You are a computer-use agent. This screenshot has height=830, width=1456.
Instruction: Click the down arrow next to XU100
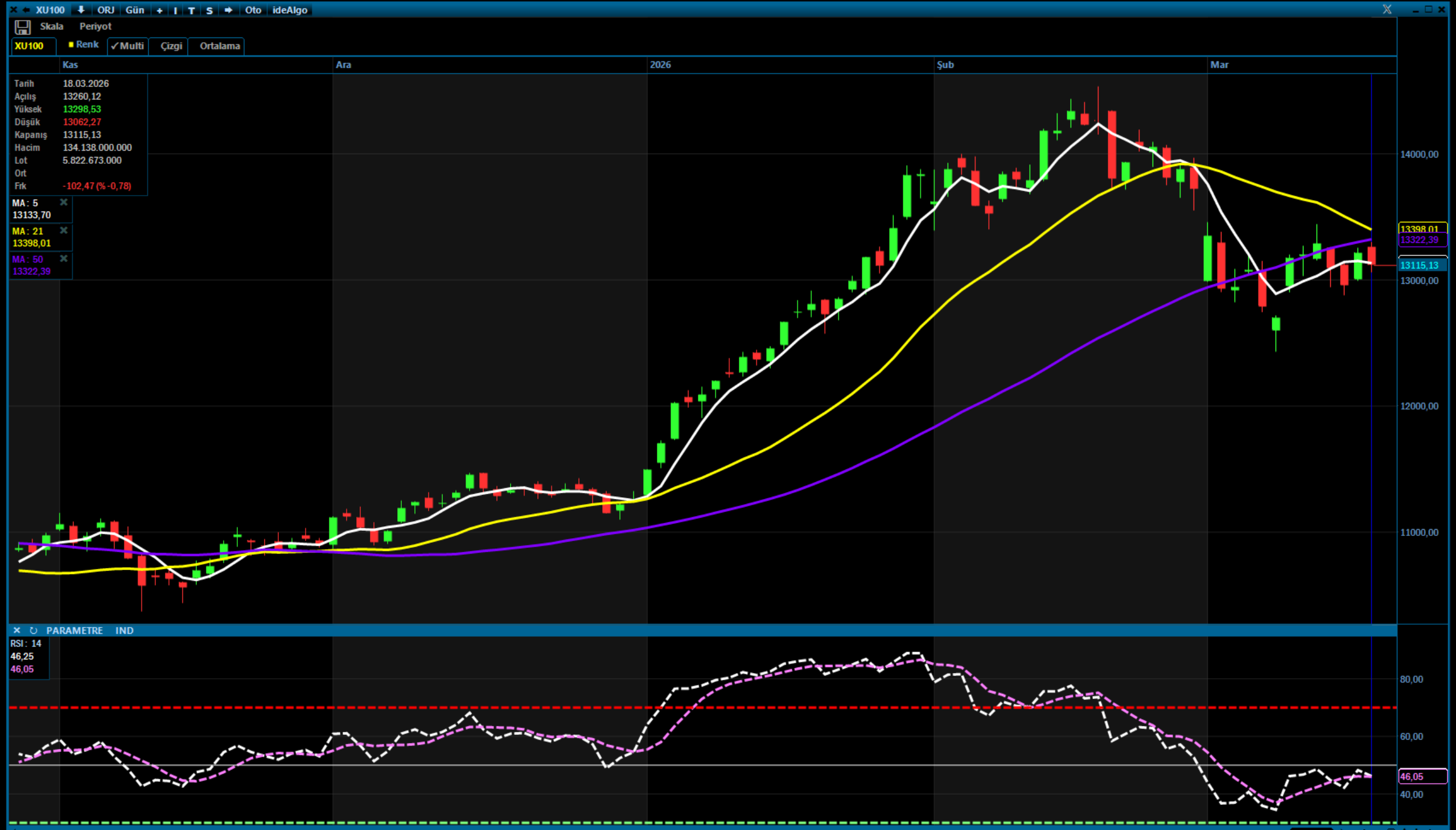click(x=81, y=10)
